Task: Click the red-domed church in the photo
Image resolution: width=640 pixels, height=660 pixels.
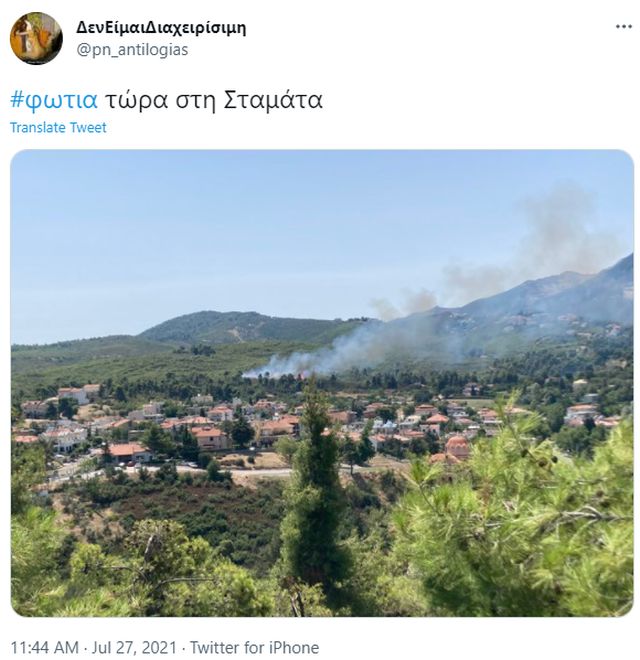Action: coord(456,447)
